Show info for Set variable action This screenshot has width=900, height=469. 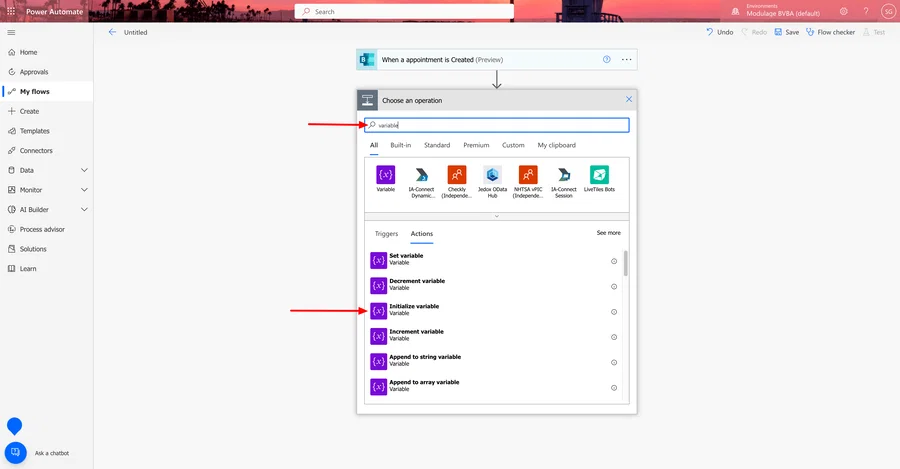[x=614, y=261]
